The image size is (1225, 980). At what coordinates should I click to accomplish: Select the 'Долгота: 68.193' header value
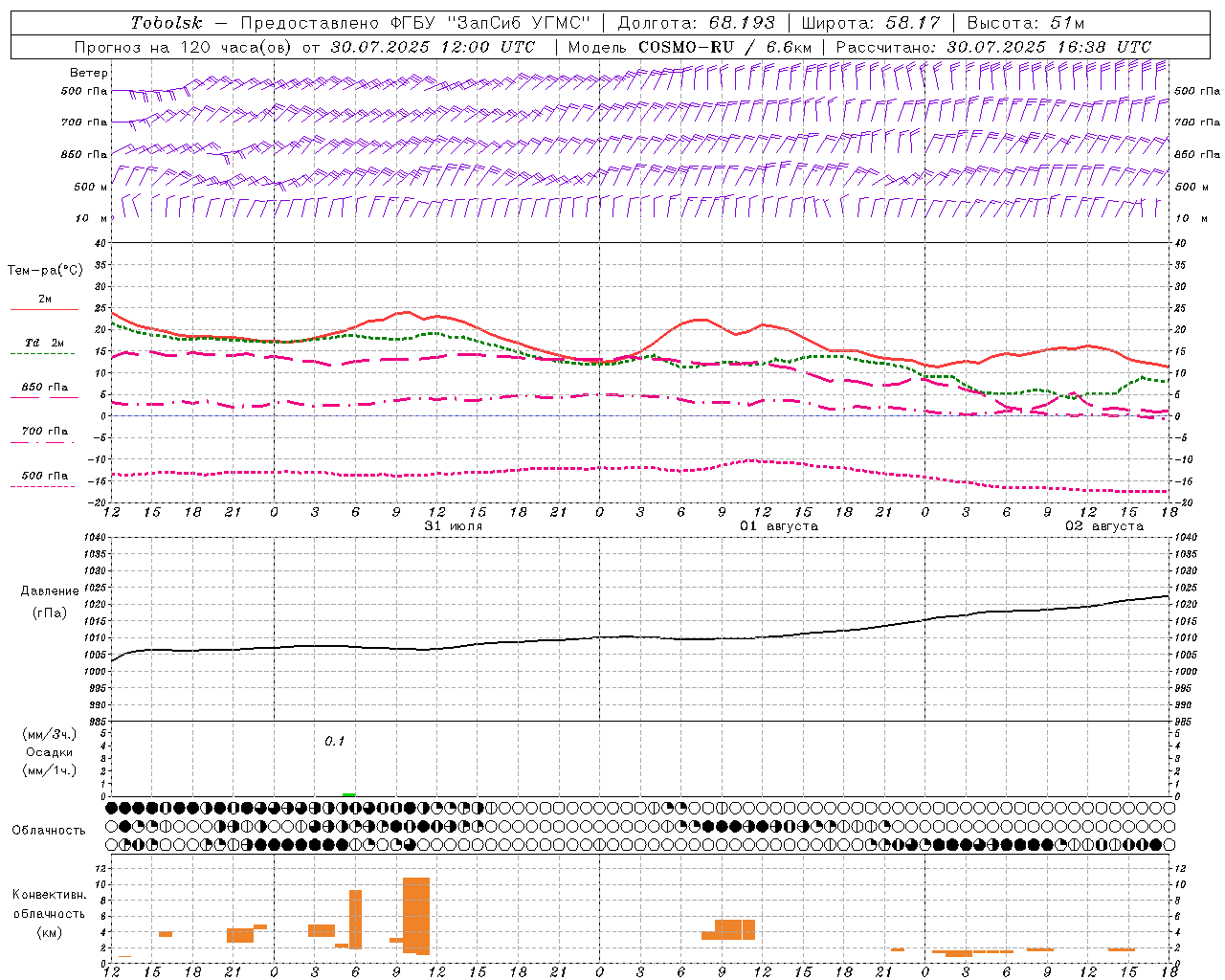pyautogui.click(x=697, y=23)
